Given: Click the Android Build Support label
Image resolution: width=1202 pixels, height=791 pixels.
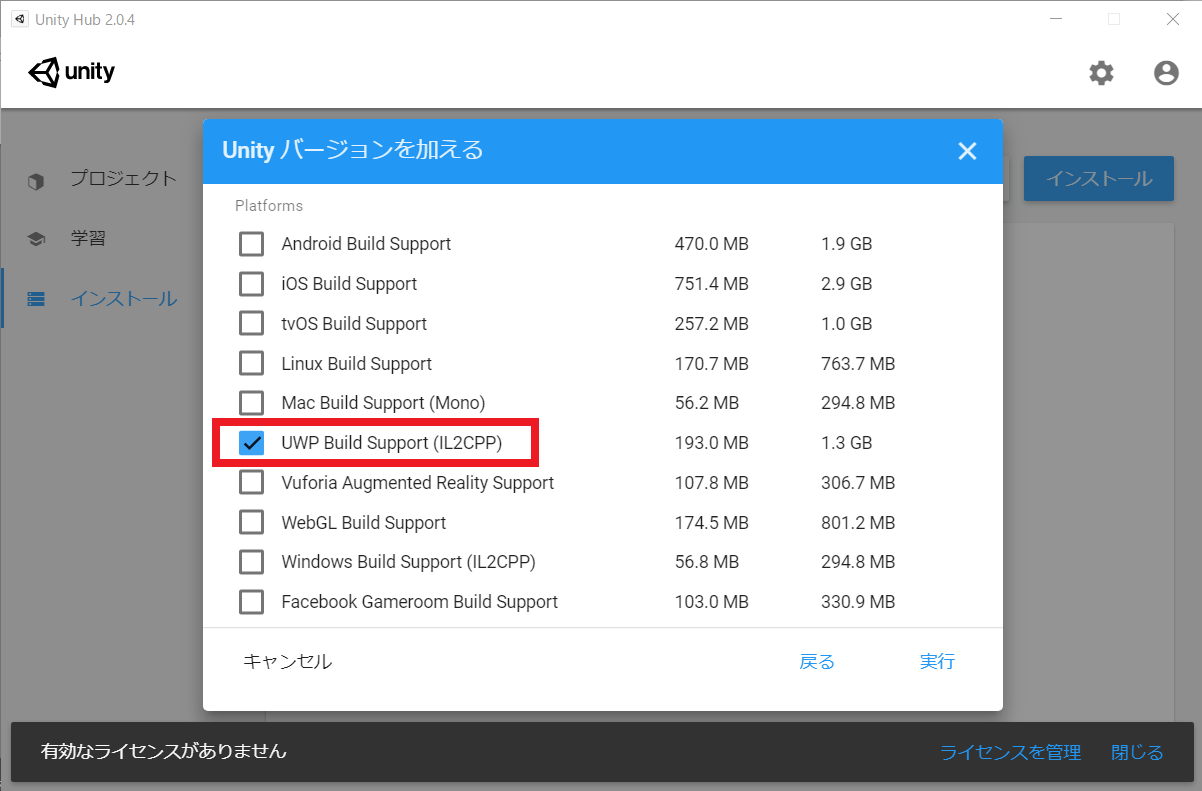Looking at the screenshot, I should (366, 244).
